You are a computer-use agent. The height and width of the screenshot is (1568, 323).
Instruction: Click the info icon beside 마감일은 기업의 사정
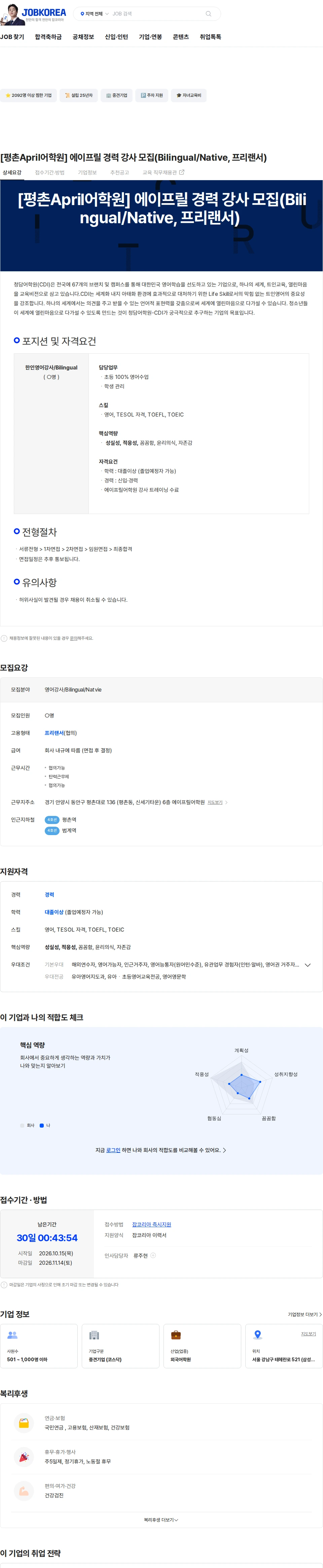pos(4,1285)
